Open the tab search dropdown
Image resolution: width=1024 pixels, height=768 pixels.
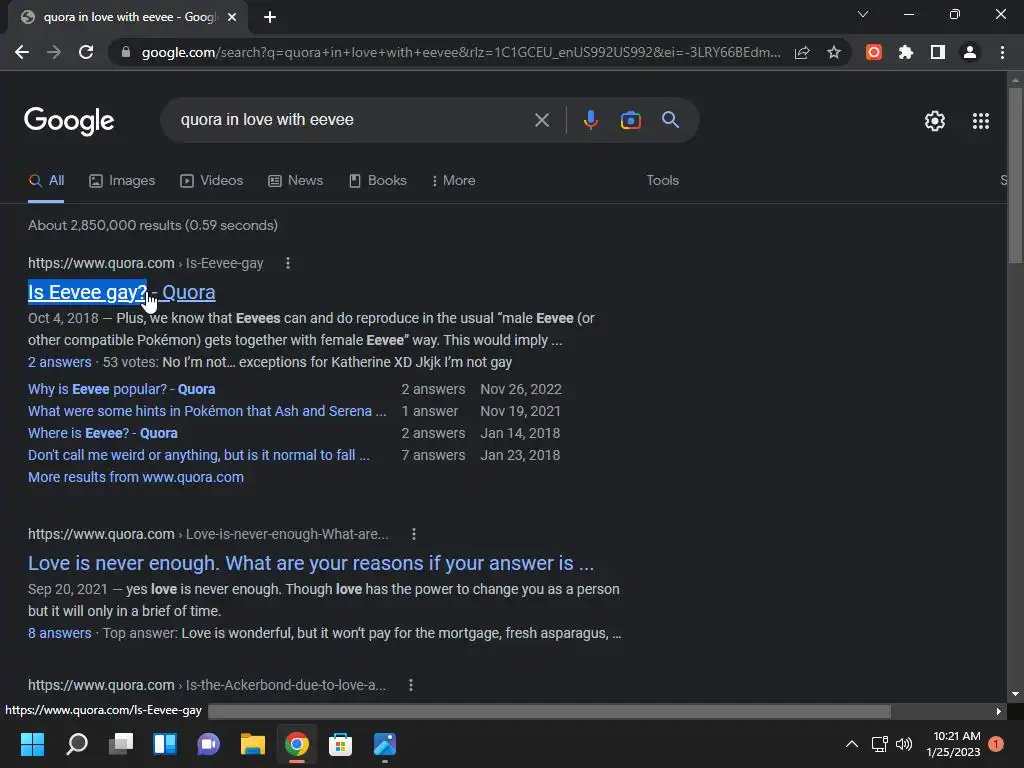pos(862,14)
